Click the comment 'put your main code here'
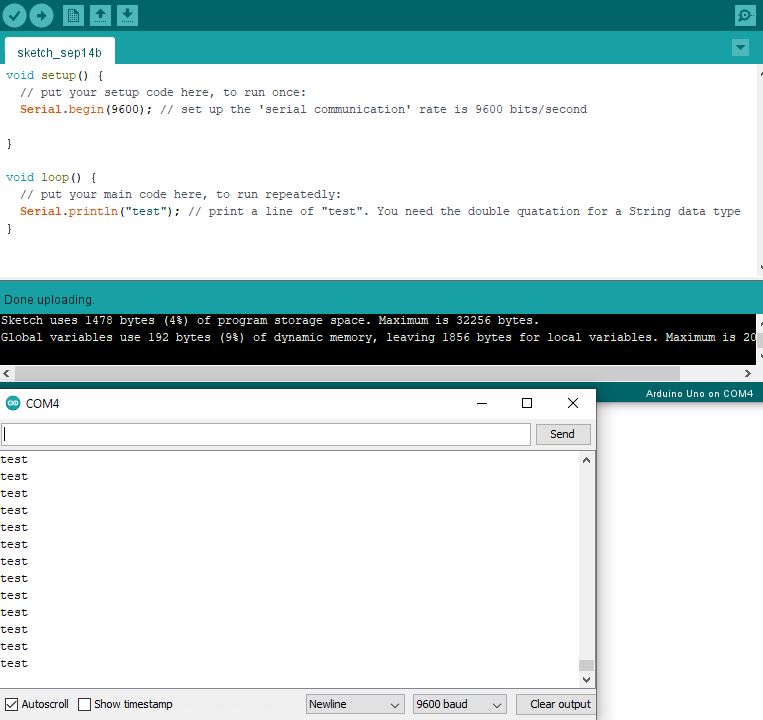Image resolution: width=763 pixels, height=720 pixels. [181, 195]
